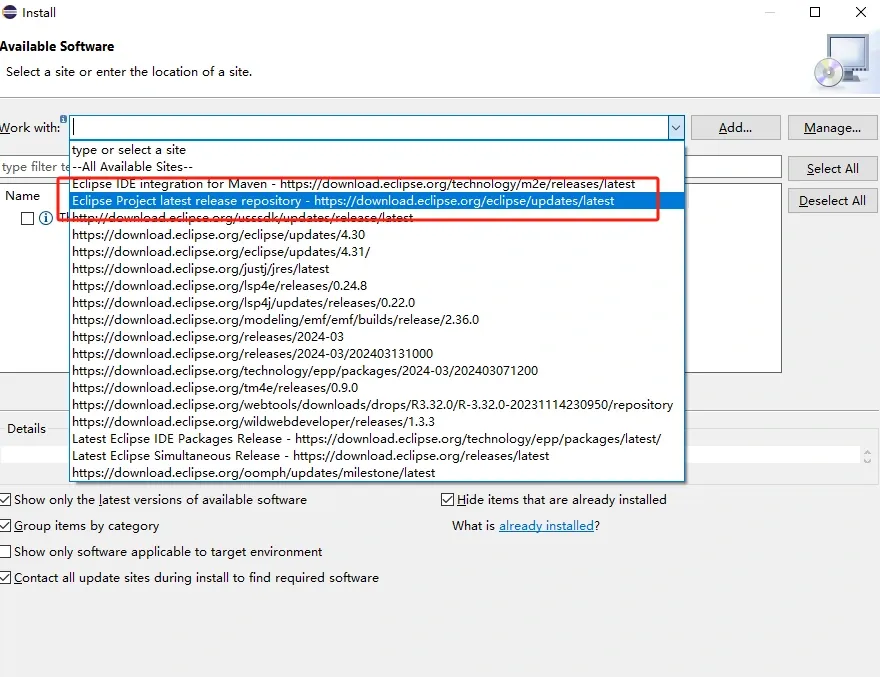Pick the usssdk/updates/release/latest site

(377, 218)
